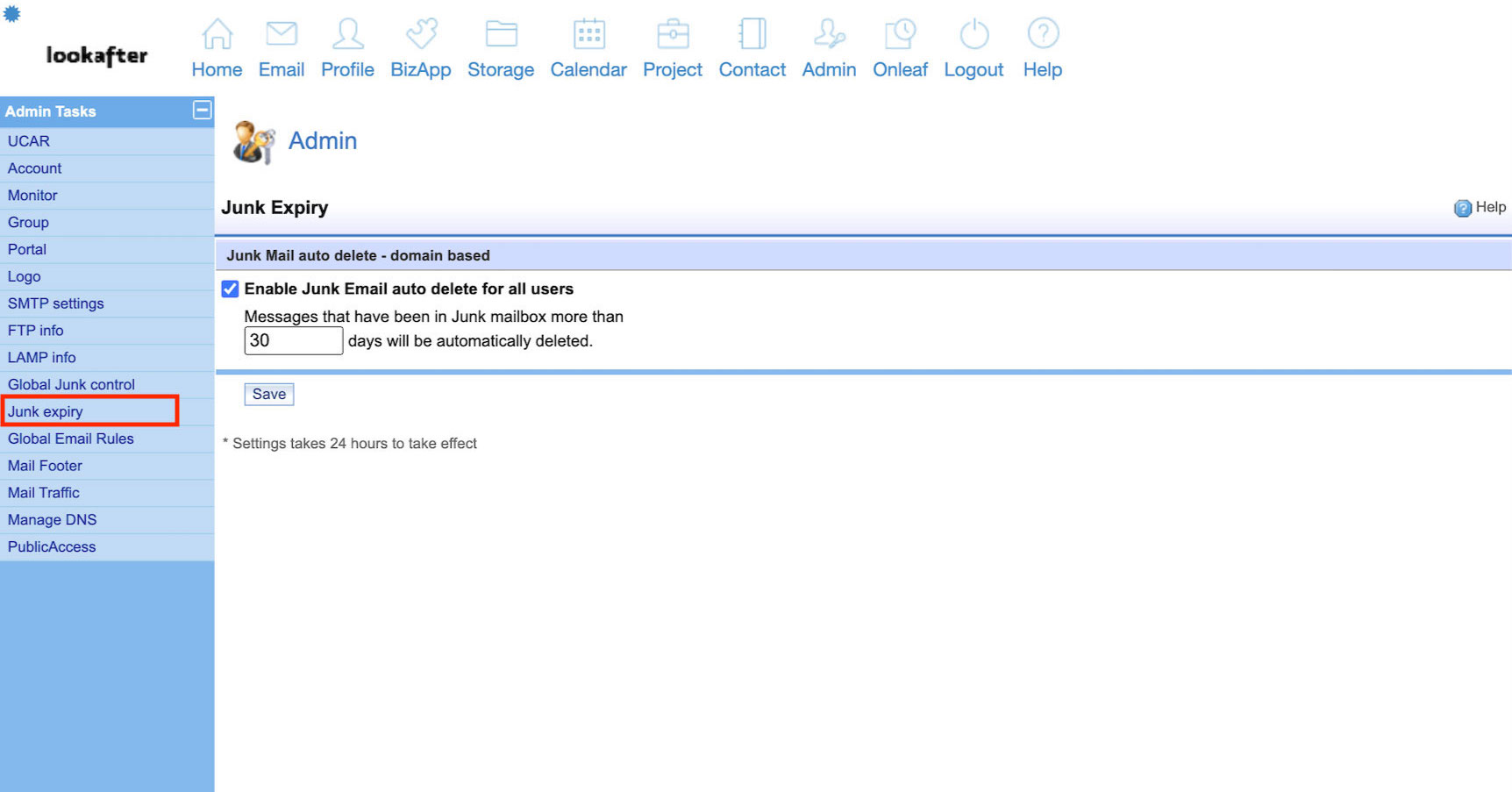Open the Help link beside Junk Expiry
Viewport: 1512px width, 792px height.
tap(1480, 208)
